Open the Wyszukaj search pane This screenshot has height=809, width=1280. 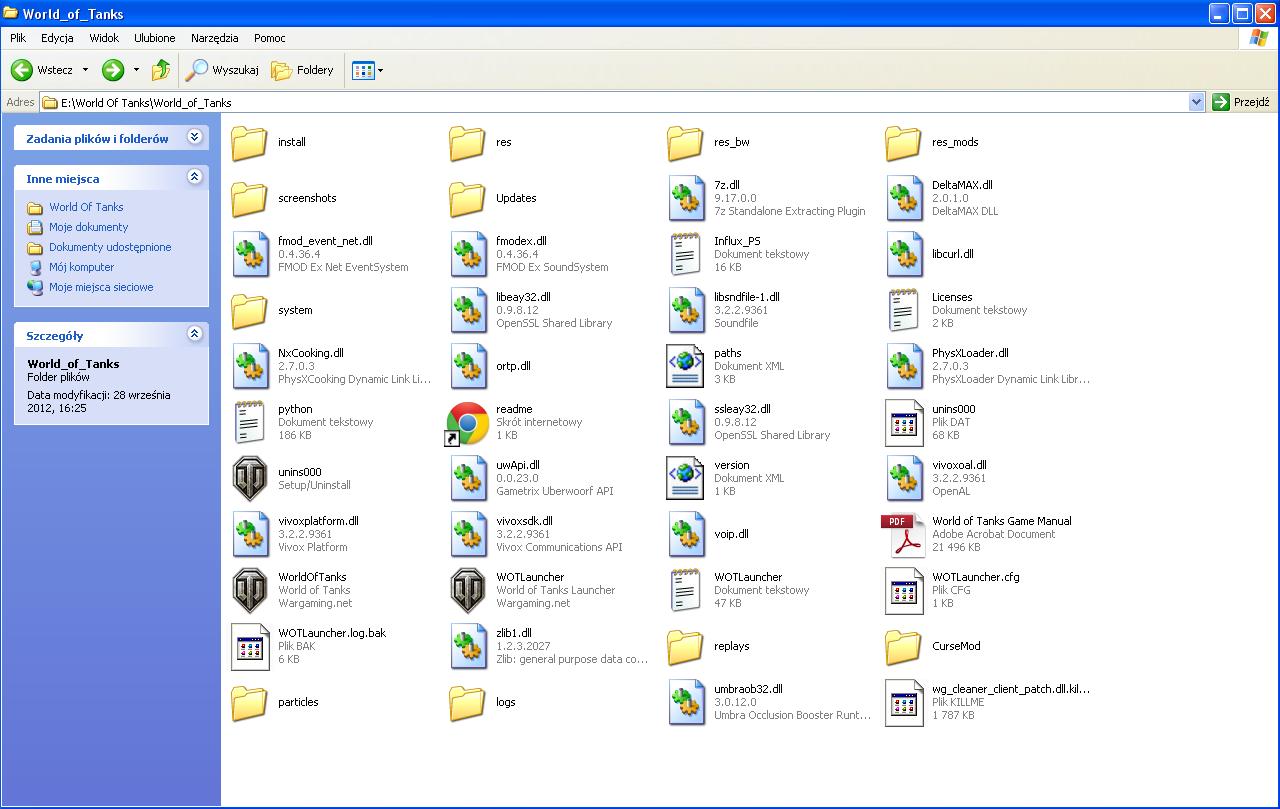222,70
